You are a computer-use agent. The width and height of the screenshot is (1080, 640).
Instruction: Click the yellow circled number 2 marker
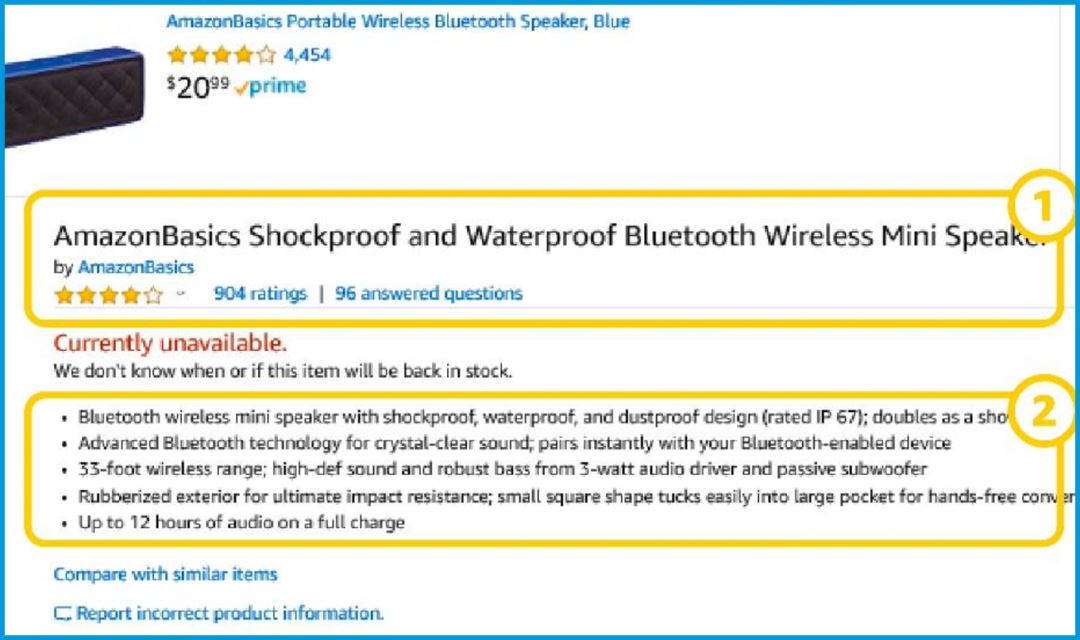pyautogui.click(x=1042, y=411)
